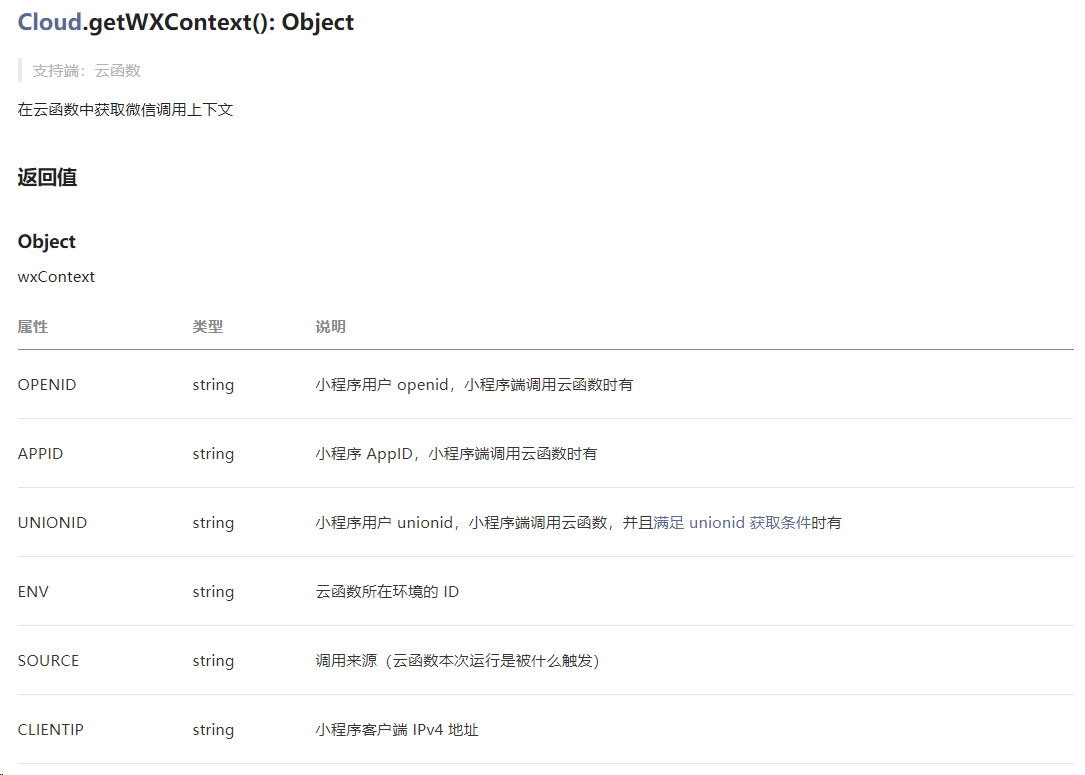Select the Object subheading

pos(45,241)
